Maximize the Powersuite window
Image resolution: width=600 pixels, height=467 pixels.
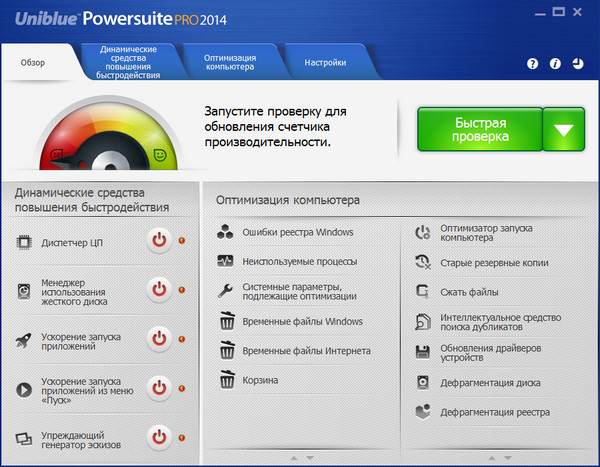[558, 12]
